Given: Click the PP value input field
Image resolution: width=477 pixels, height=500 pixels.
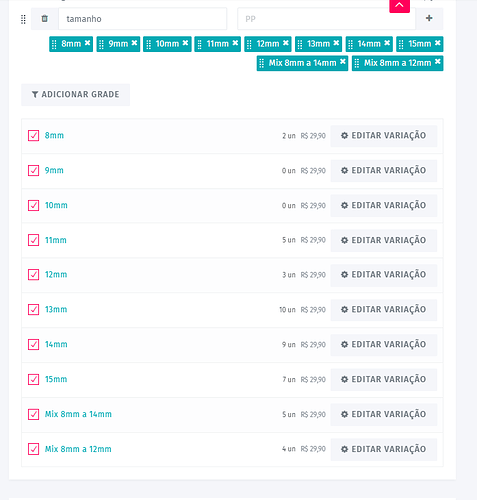Looking at the screenshot, I should coord(326,19).
